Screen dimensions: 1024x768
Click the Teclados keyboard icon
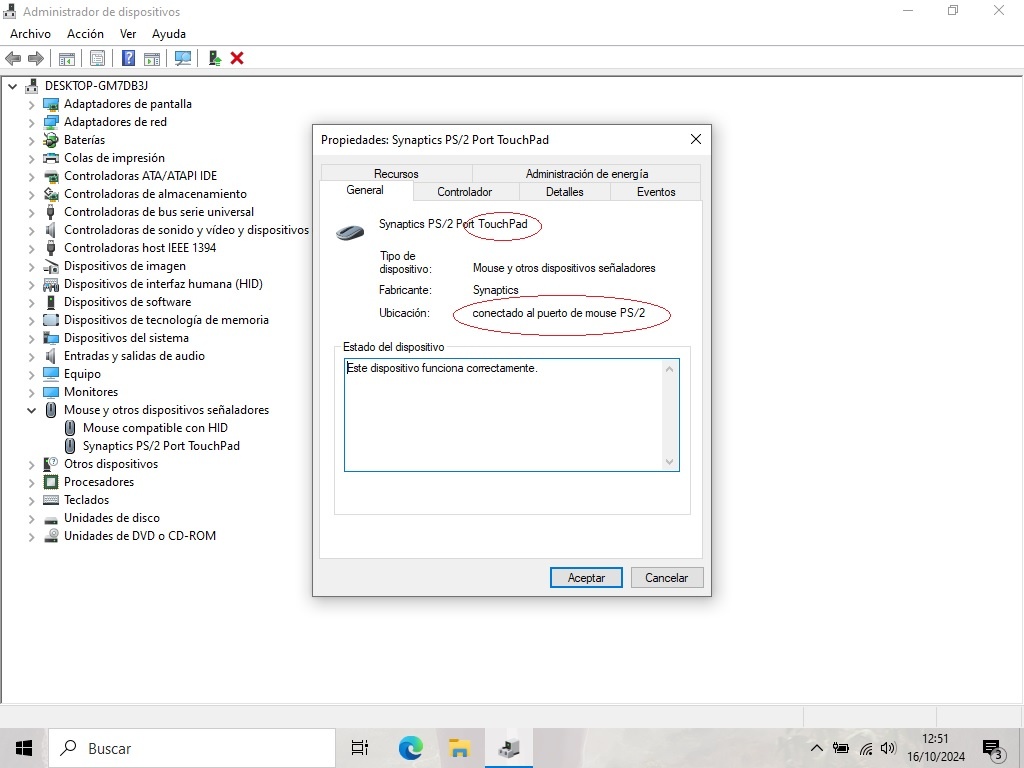pyautogui.click(x=51, y=500)
